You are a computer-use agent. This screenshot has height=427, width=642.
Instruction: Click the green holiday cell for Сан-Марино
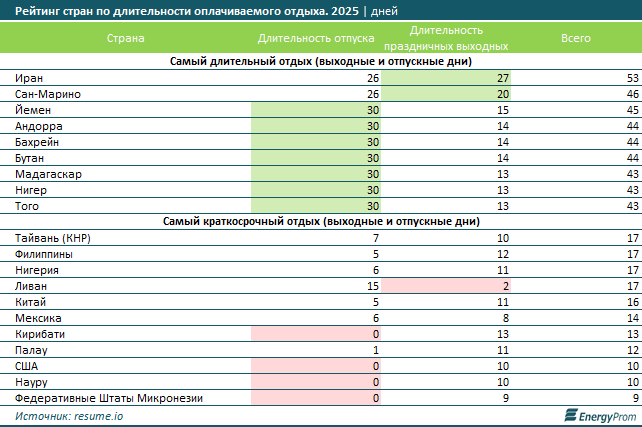tap(446, 94)
